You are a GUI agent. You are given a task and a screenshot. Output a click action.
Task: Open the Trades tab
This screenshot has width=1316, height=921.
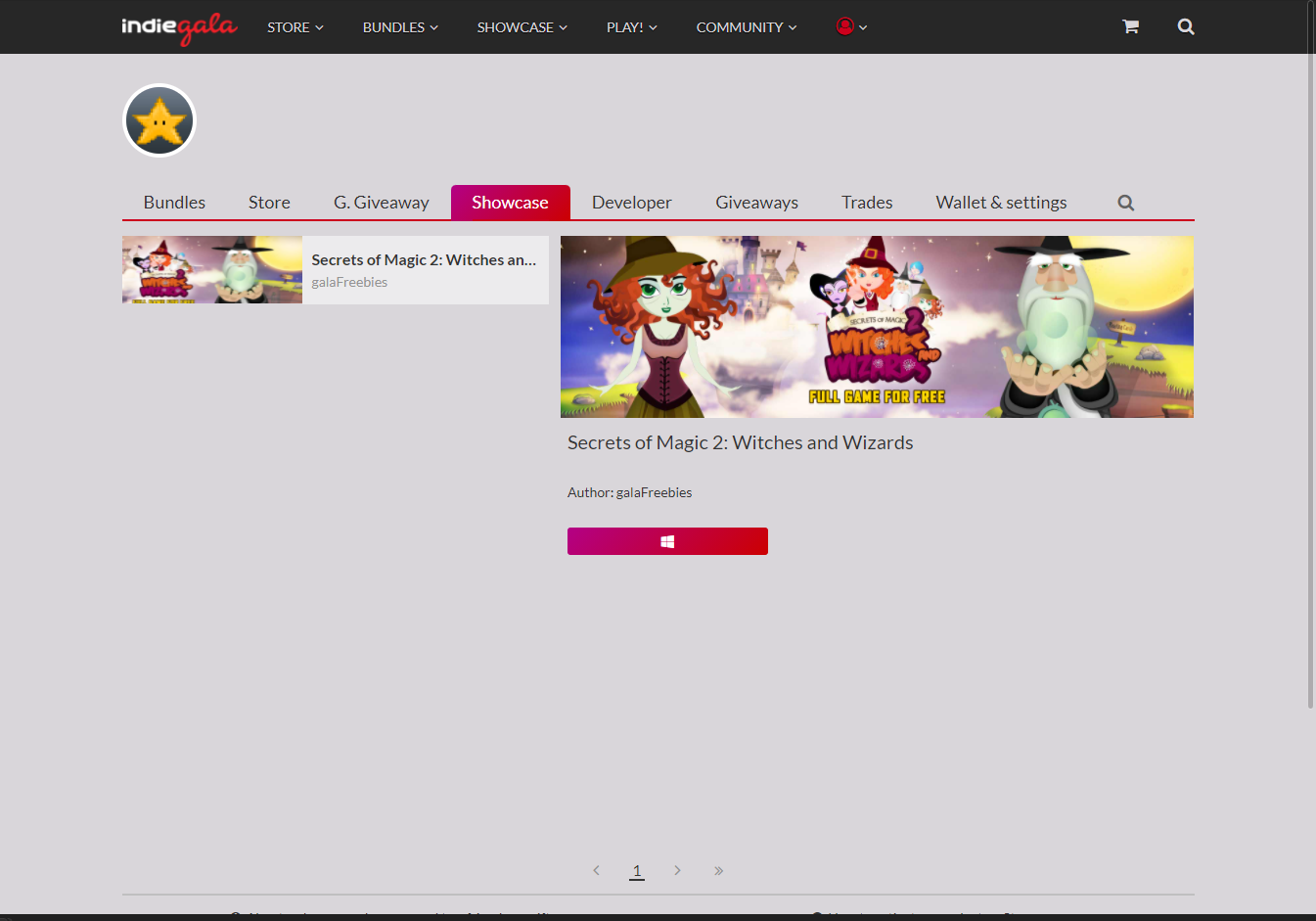(x=867, y=203)
